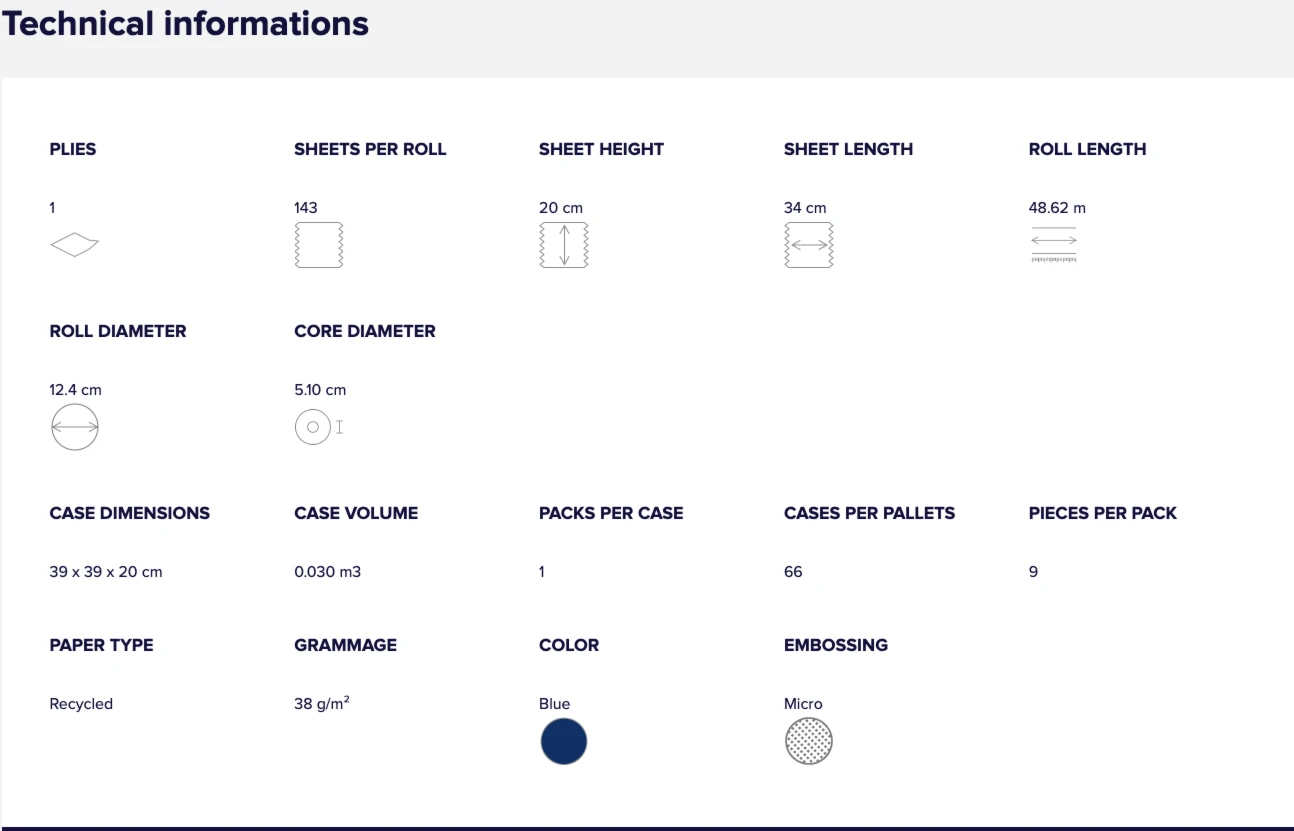Click the sheet length horizontal arrow icon
The width and height of the screenshot is (1294, 831).
(809, 245)
